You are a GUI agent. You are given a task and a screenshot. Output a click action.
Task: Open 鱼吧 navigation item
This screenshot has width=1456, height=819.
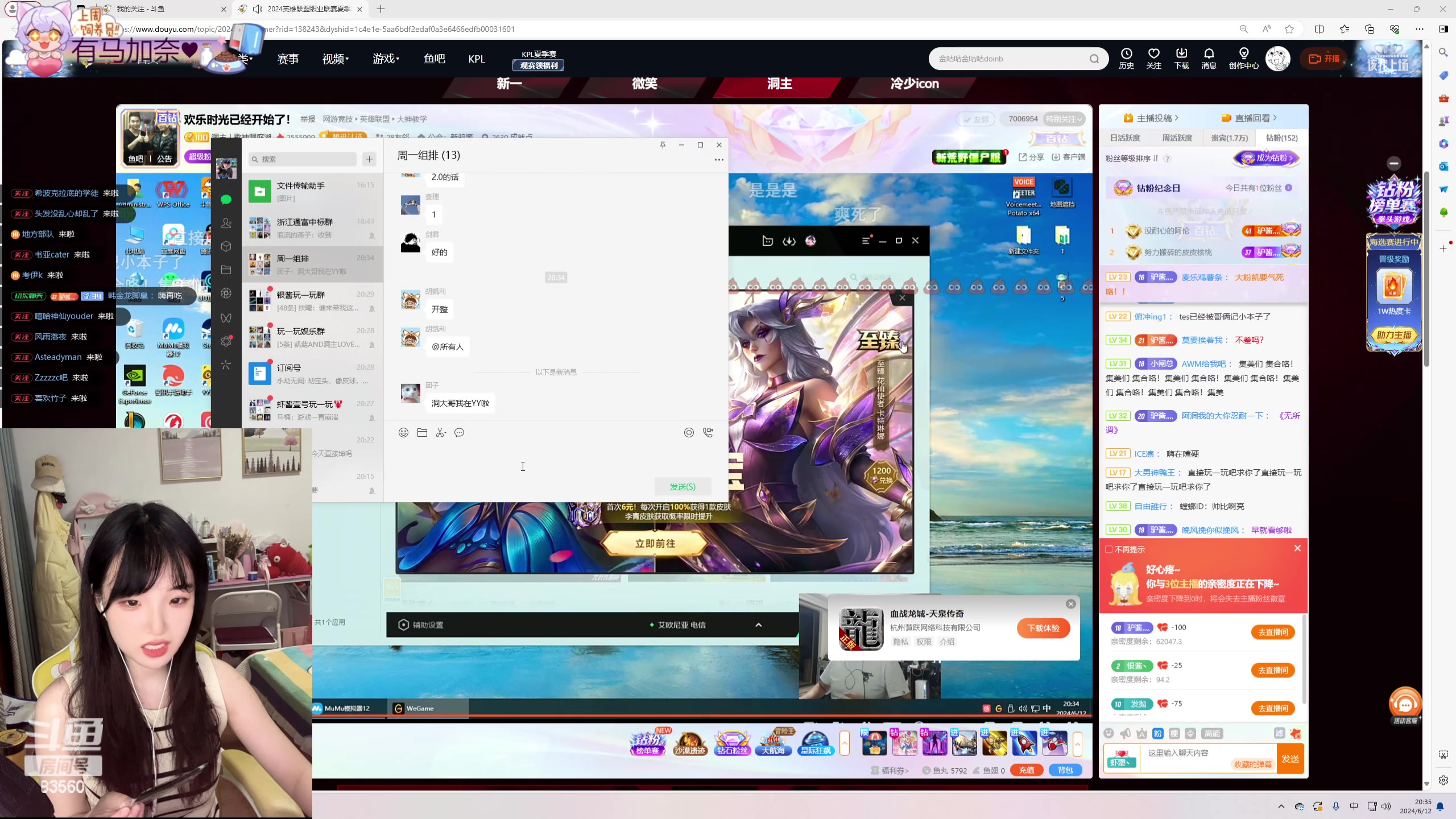point(434,59)
